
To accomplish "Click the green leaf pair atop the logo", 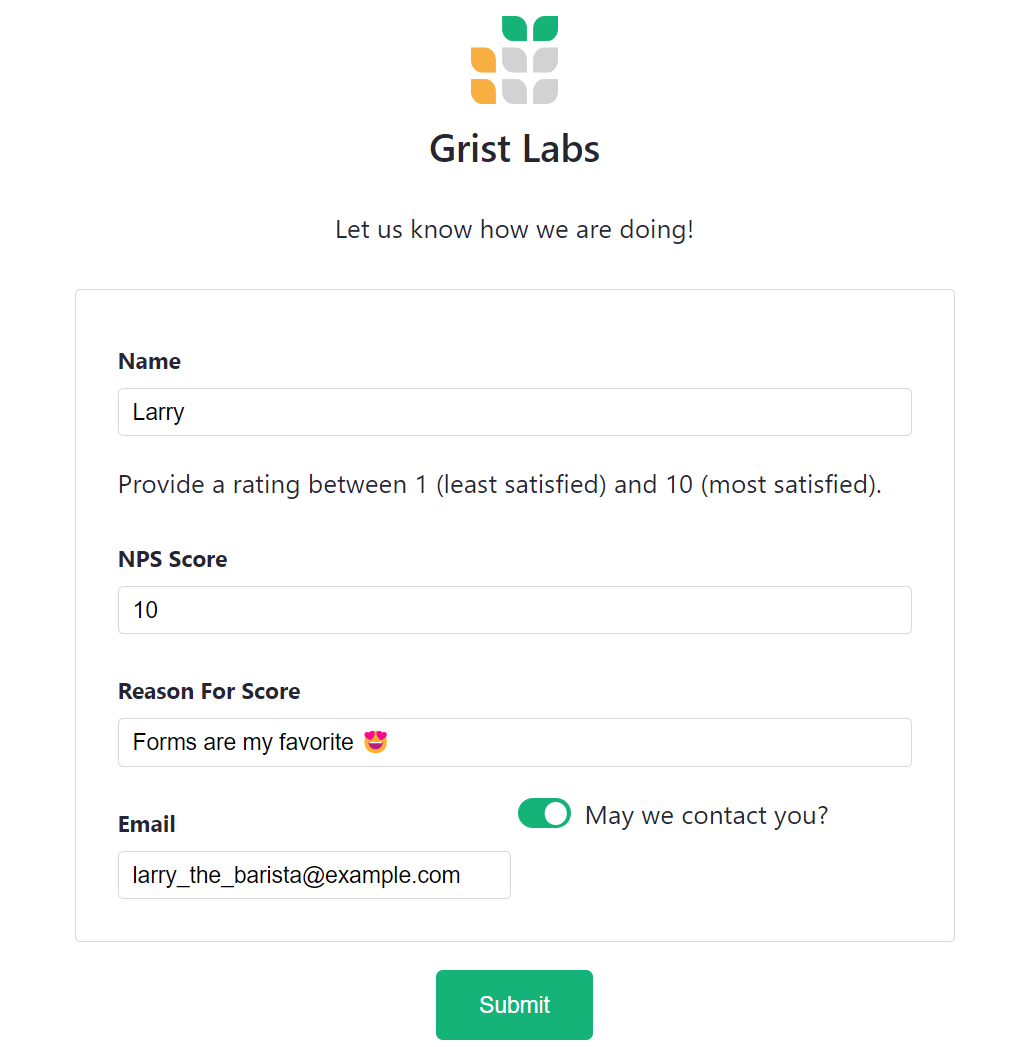I will click(x=530, y=27).
